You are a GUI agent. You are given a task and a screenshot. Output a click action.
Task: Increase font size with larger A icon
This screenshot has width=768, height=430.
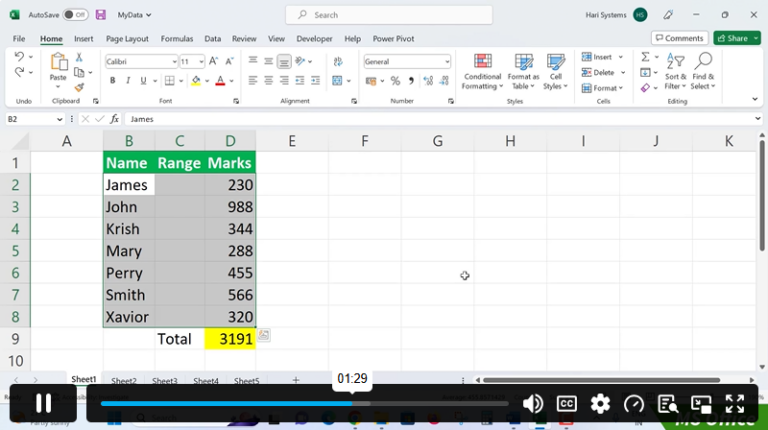click(x=213, y=61)
